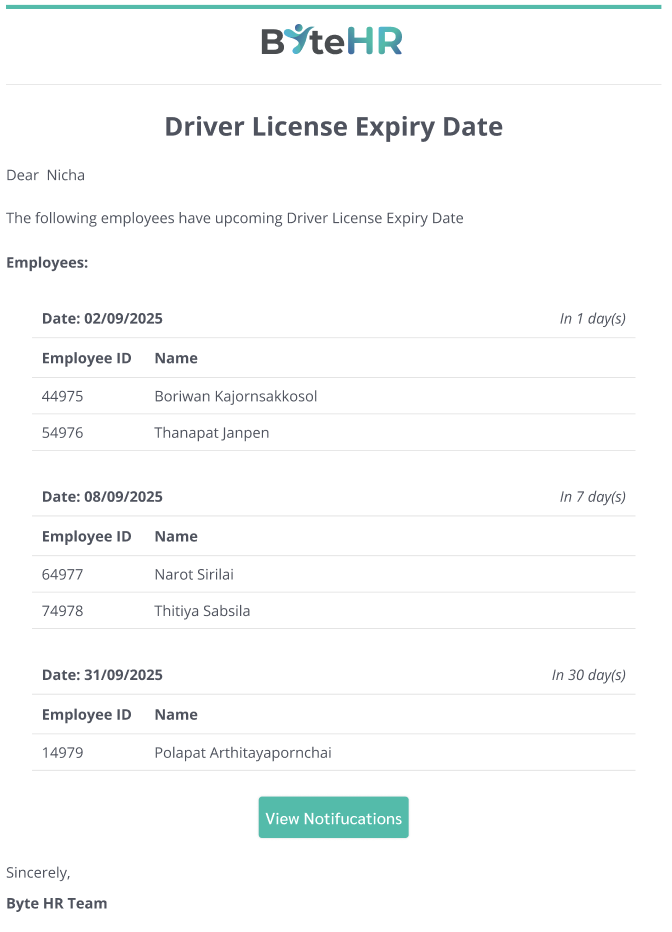Click the "In 30 day(s)" label
Image resolution: width=672 pixels, height=932 pixels.
tap(588, 675)
